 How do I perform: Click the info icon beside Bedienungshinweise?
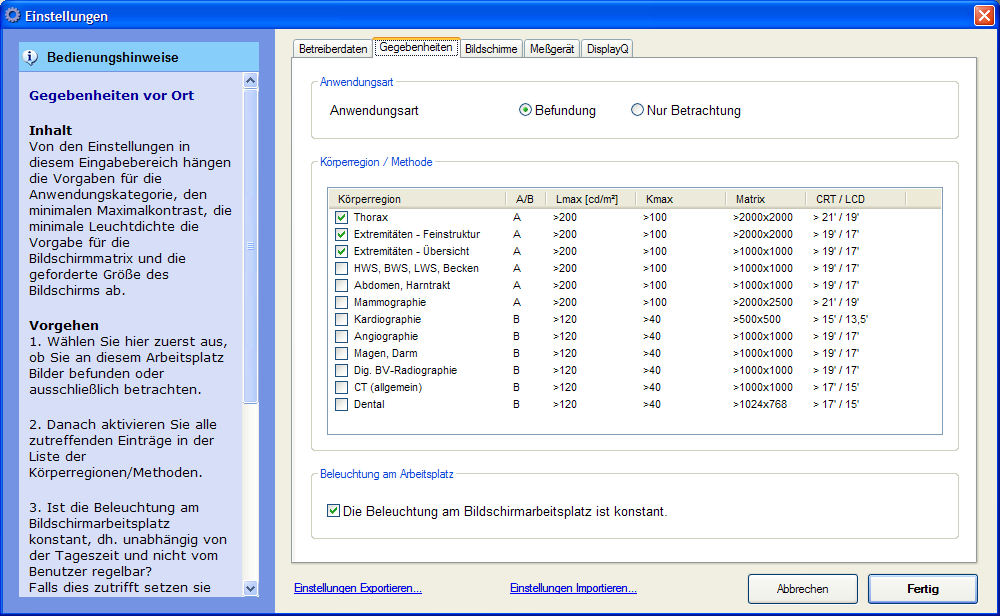(30, 57)
